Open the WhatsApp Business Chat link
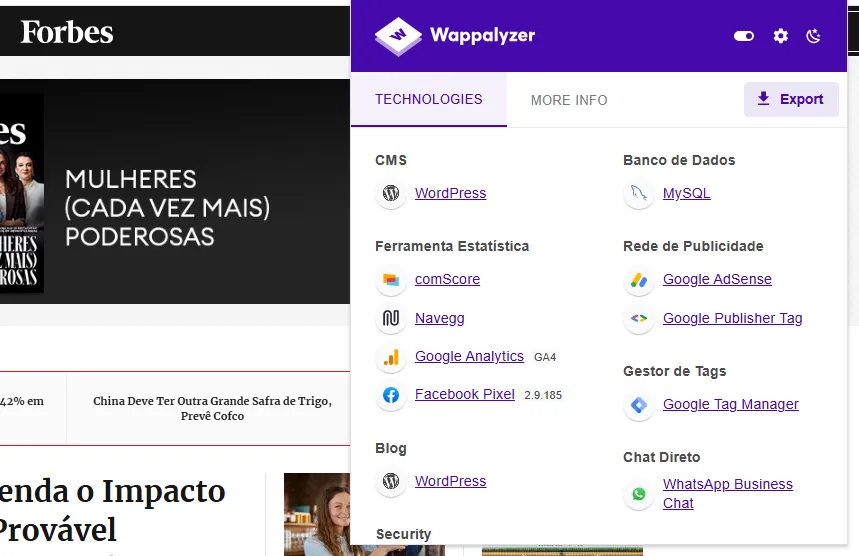This screenshot has width=859, height=556. (728, 494)
